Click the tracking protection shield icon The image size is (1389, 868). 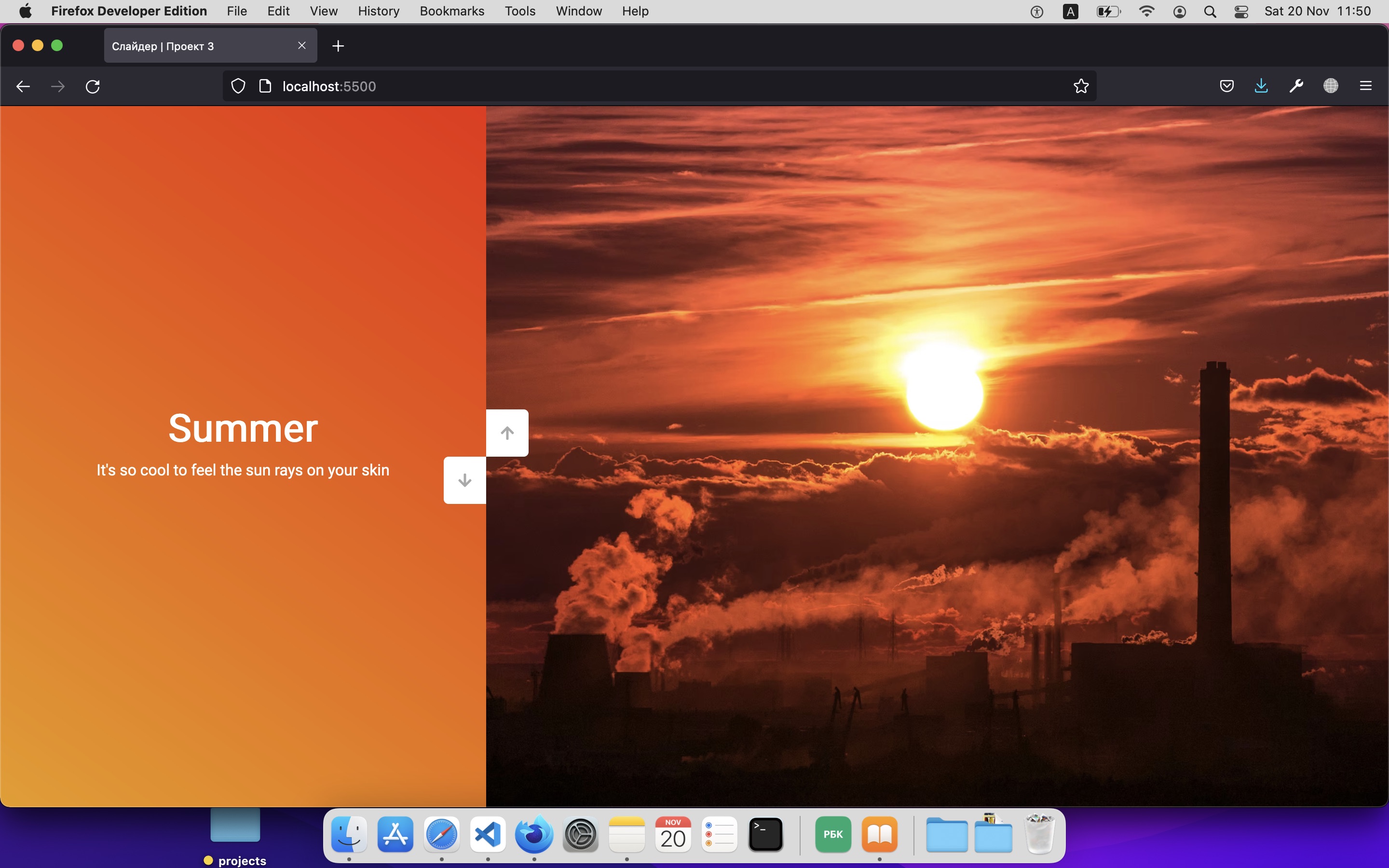click(239, 85)
